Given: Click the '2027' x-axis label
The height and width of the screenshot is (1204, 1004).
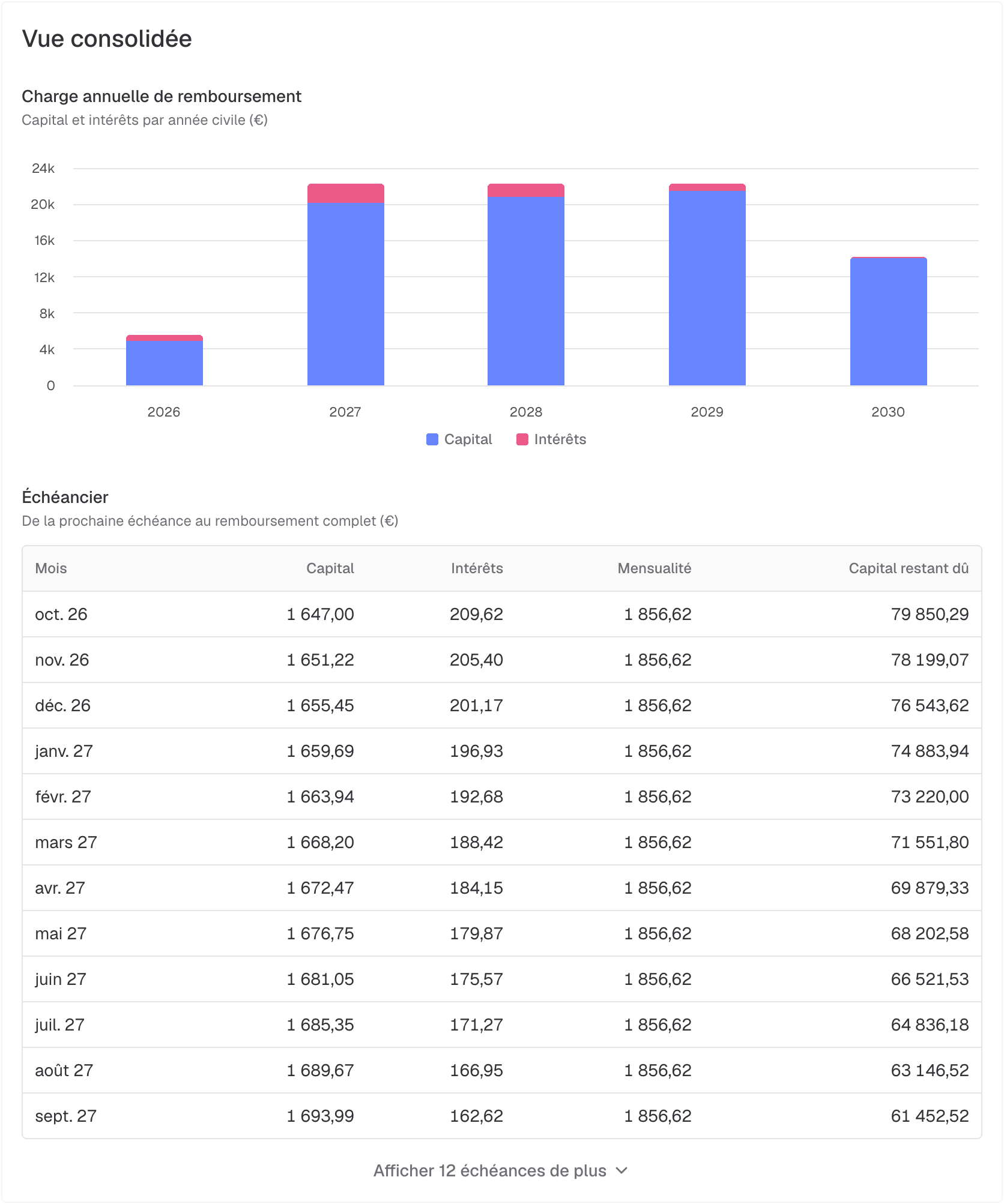Looking at the screenshot, I should [x=345, y=412].
